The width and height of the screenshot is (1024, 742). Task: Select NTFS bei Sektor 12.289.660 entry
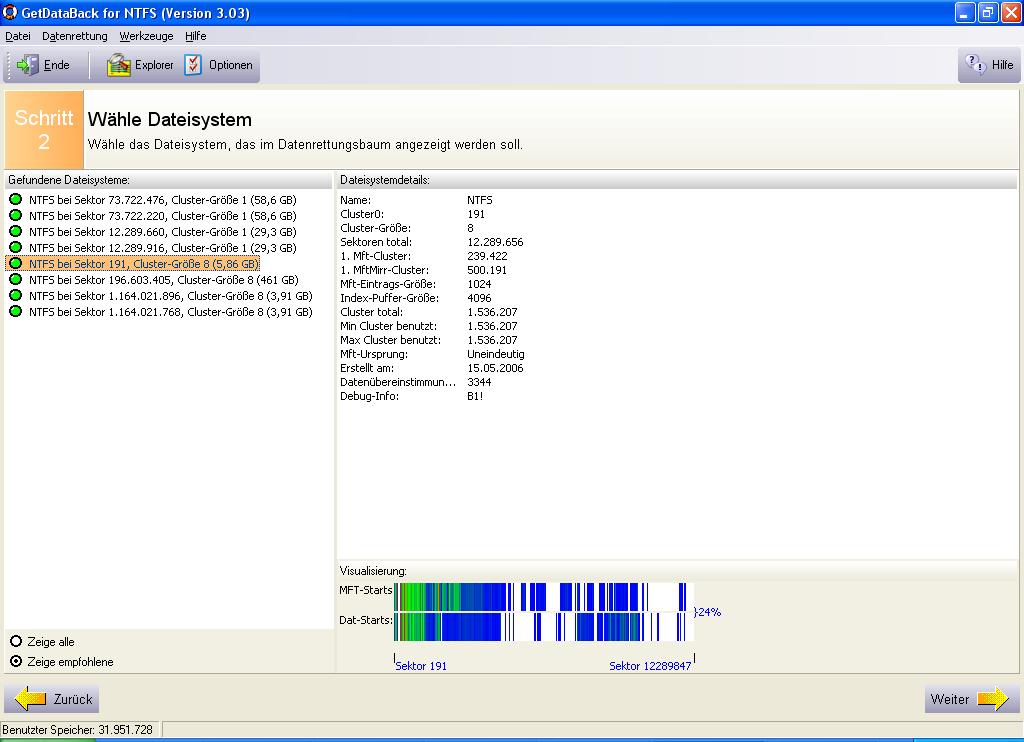tap(163, 232)
